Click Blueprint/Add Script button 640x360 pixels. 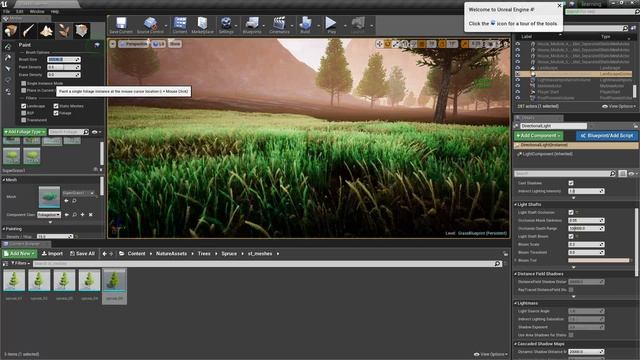pos(607,136)
